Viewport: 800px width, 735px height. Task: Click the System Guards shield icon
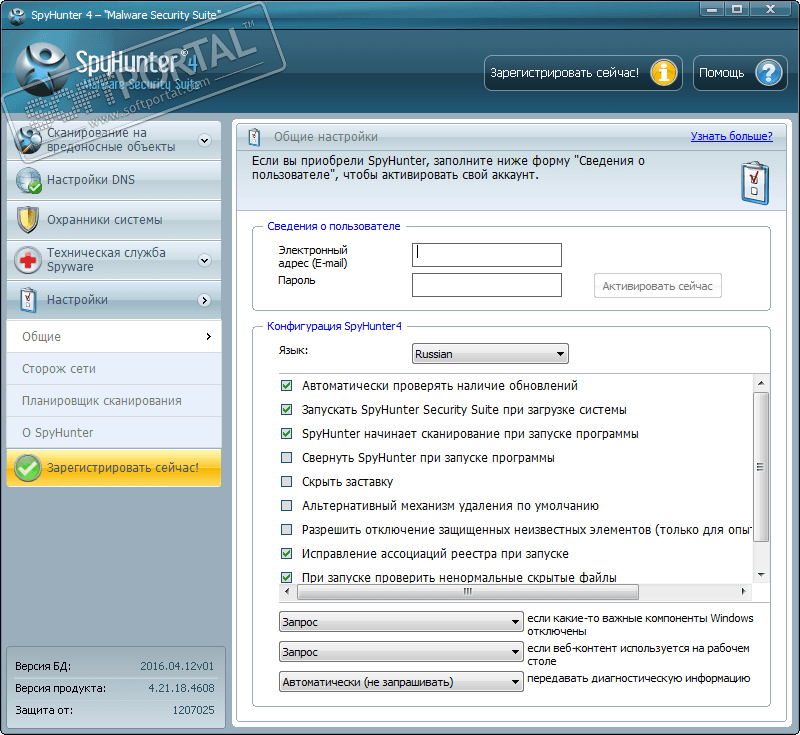pyautogui.click(x=28, y=220)
